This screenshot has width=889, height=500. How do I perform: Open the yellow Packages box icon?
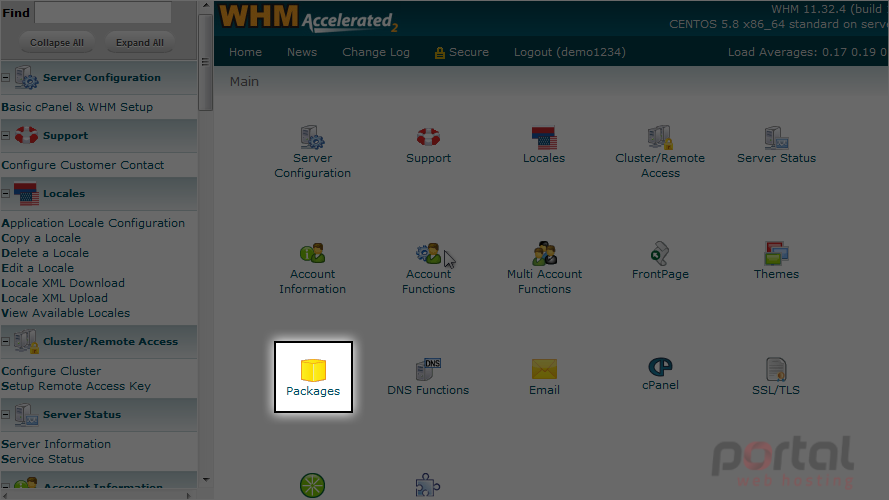313,370
